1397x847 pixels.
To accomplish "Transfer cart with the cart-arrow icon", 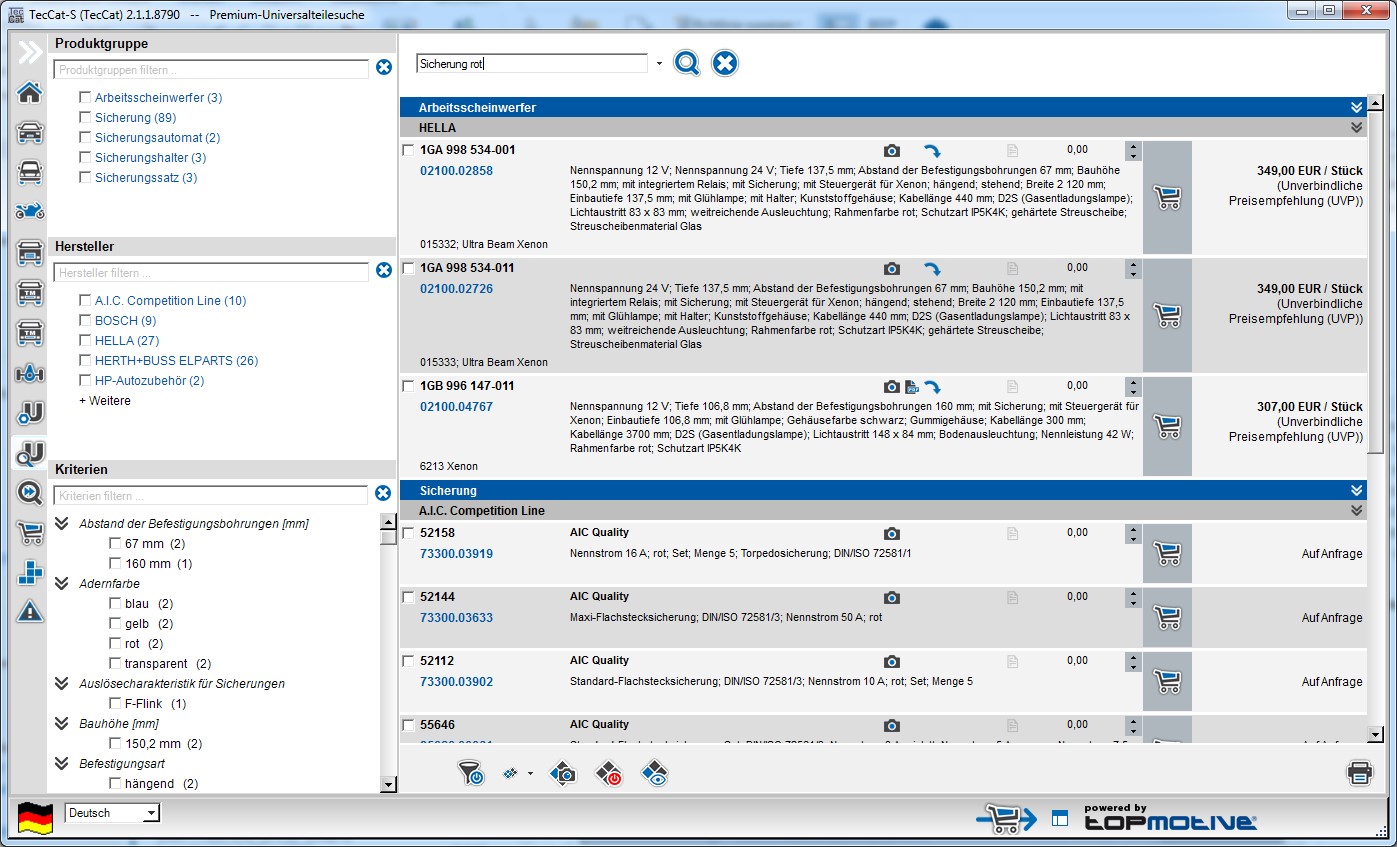I will point(1007,819).
